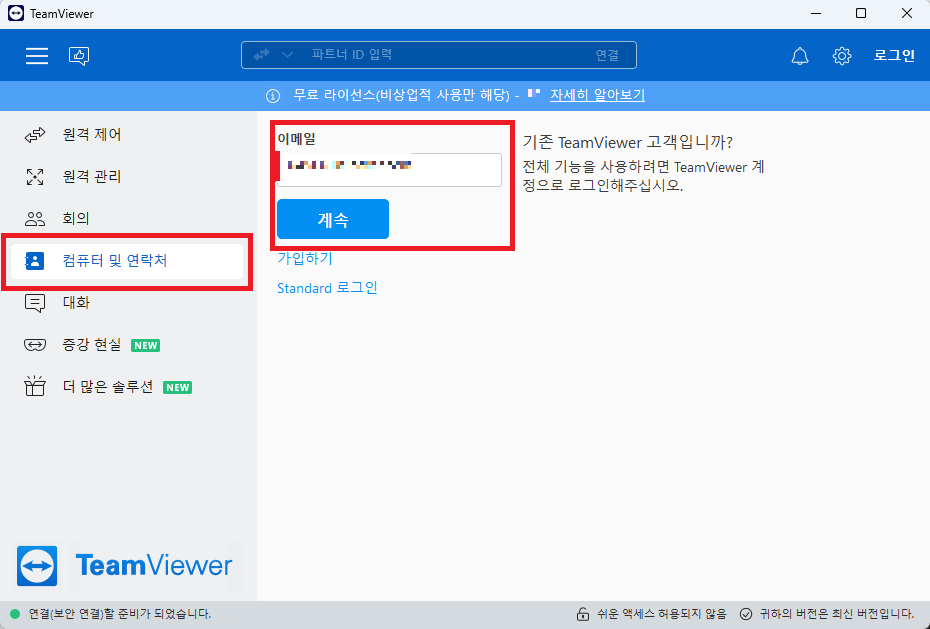This screenshot has height=629, width=930.
Task: Open the feedback icon in top bar
Action: 79,56
